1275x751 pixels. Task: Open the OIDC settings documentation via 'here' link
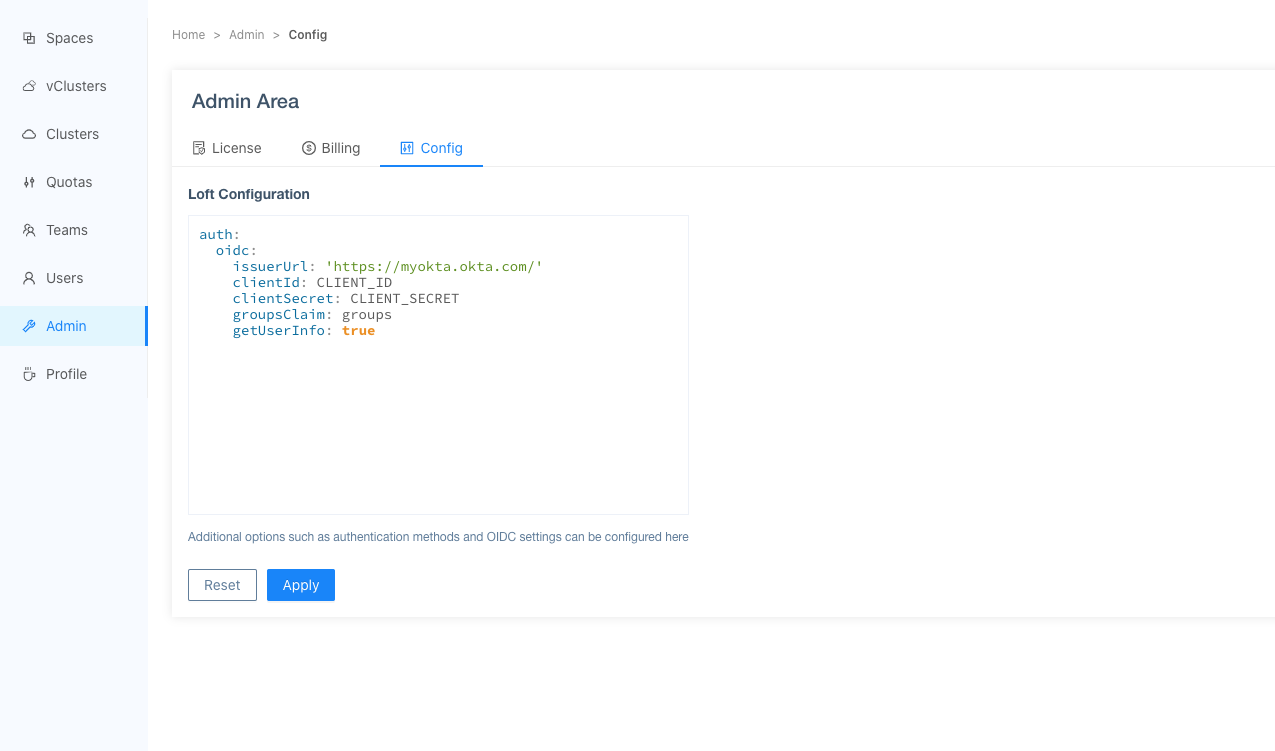pyautogui.click(x=679, y=537)
